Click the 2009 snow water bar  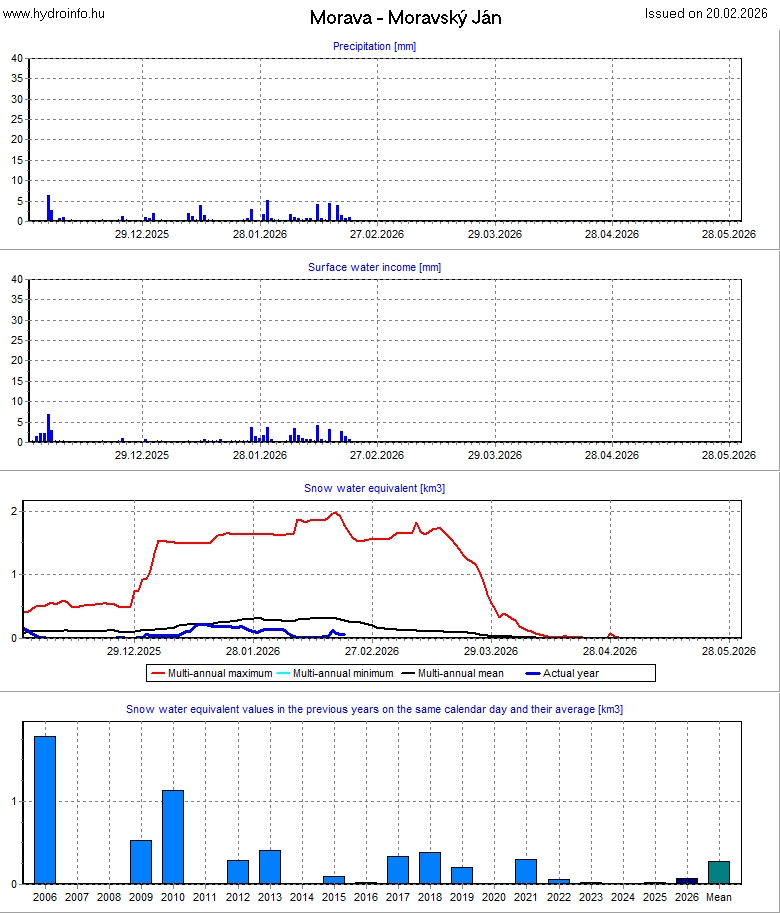[x=141, y=862]
